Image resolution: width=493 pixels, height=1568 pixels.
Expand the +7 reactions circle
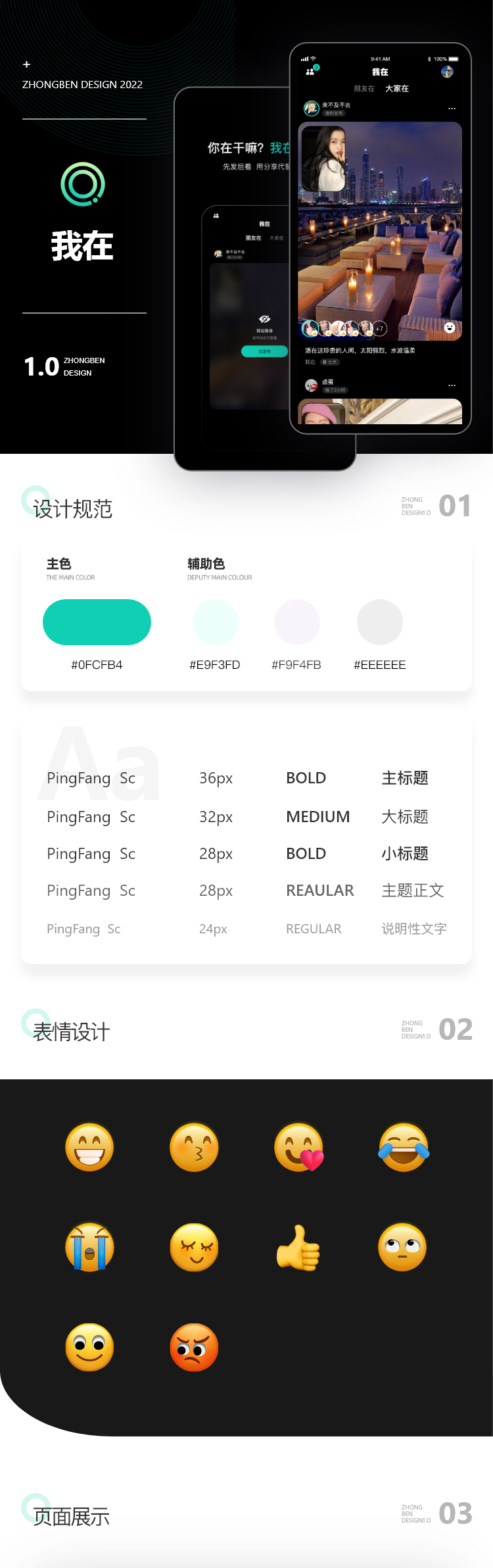(380, 328)
